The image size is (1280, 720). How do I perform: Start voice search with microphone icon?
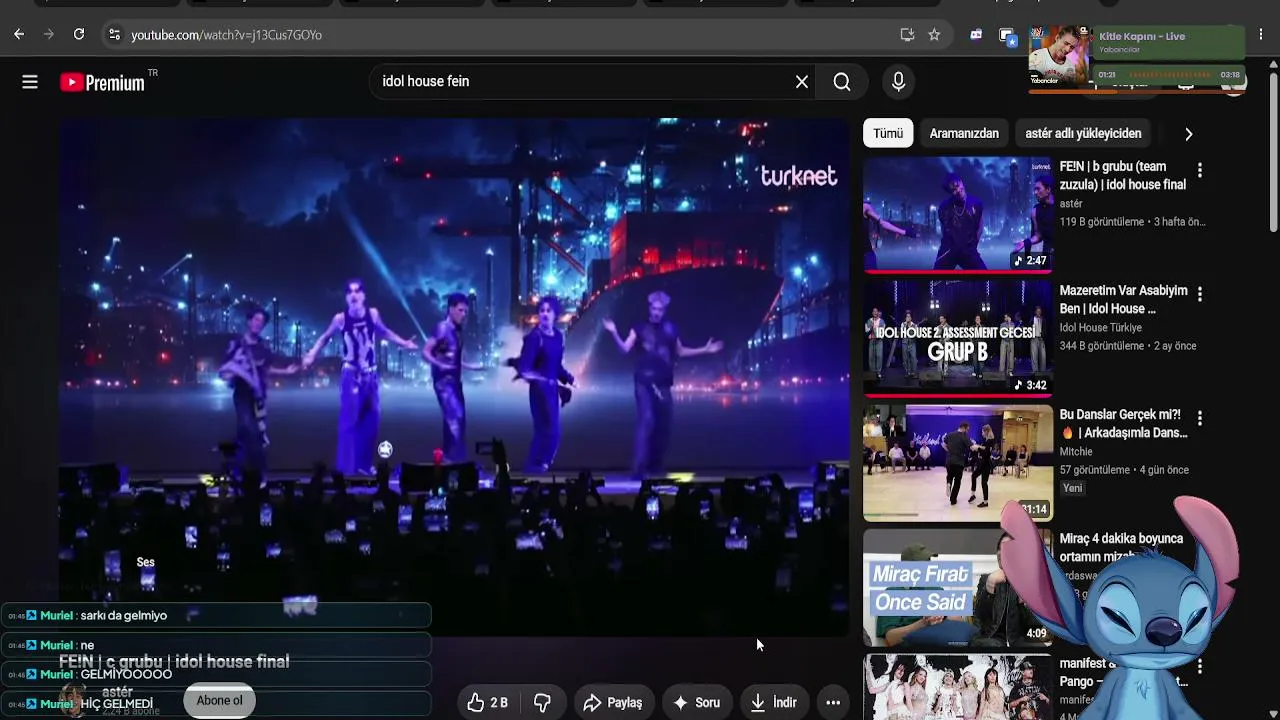point(898,82)
